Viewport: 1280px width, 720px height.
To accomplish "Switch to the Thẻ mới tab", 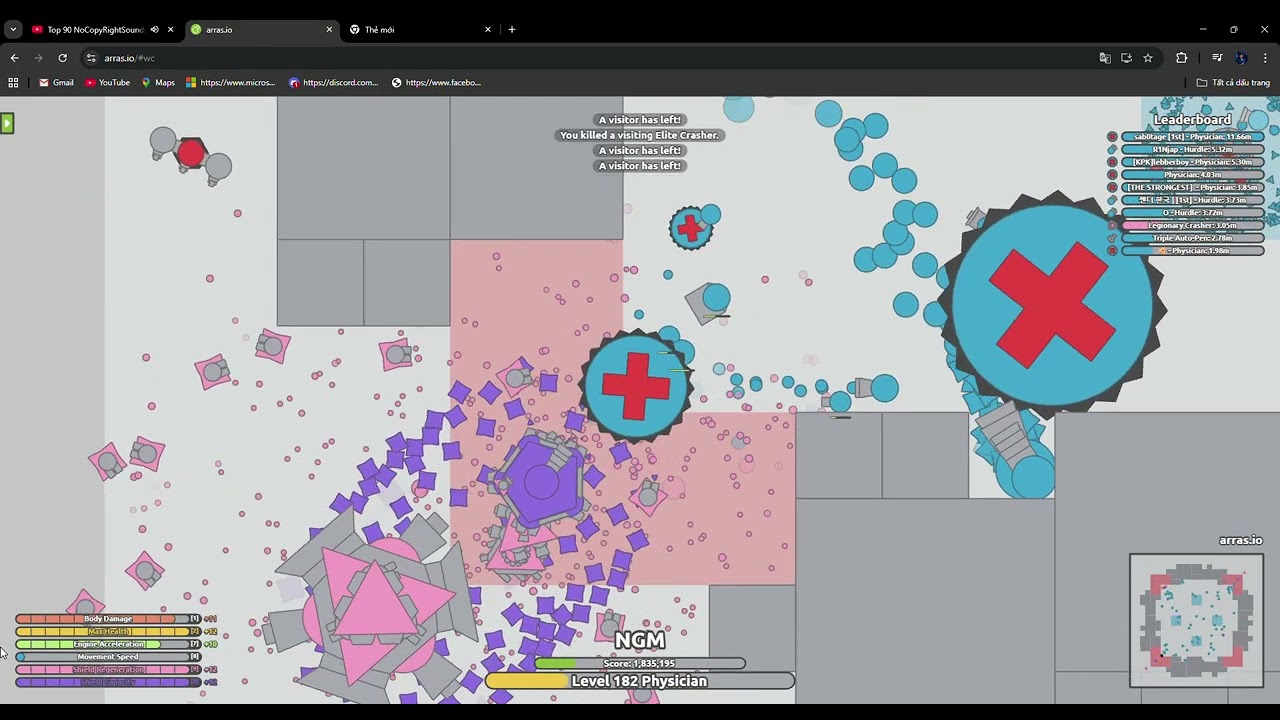I will click(x=420, y=30).
